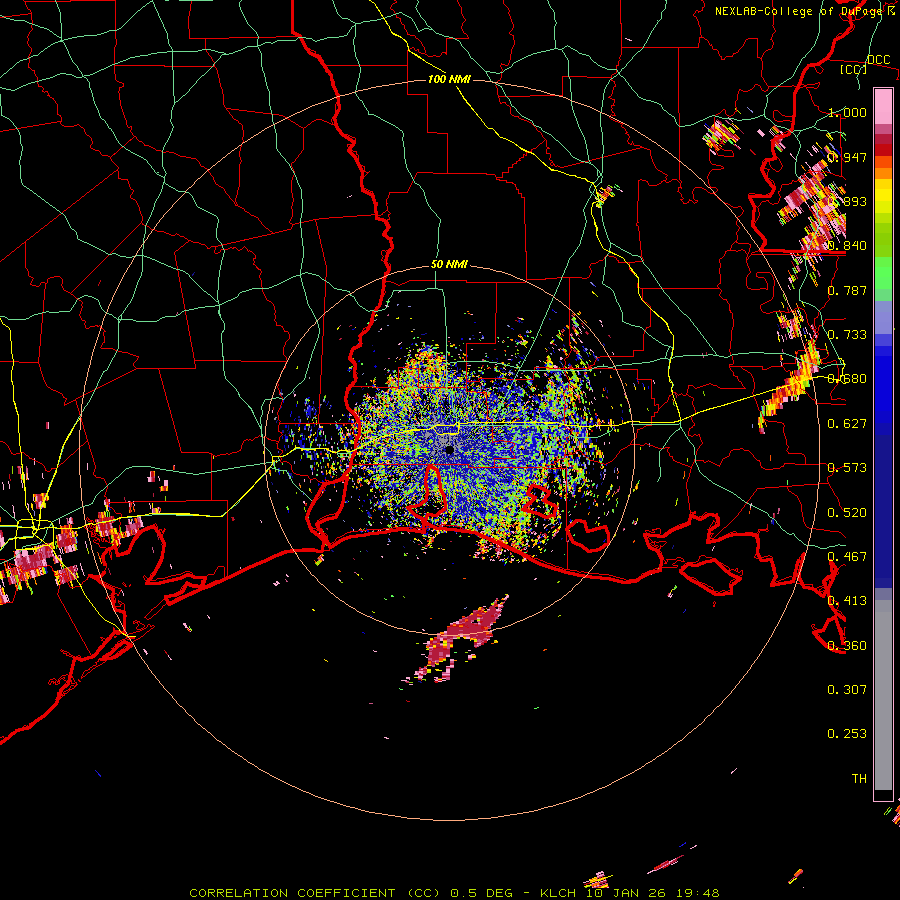Click the 0.307 legend value
Image resolution: width=900 pixels, height=900 pixels.
pos(847,689)
